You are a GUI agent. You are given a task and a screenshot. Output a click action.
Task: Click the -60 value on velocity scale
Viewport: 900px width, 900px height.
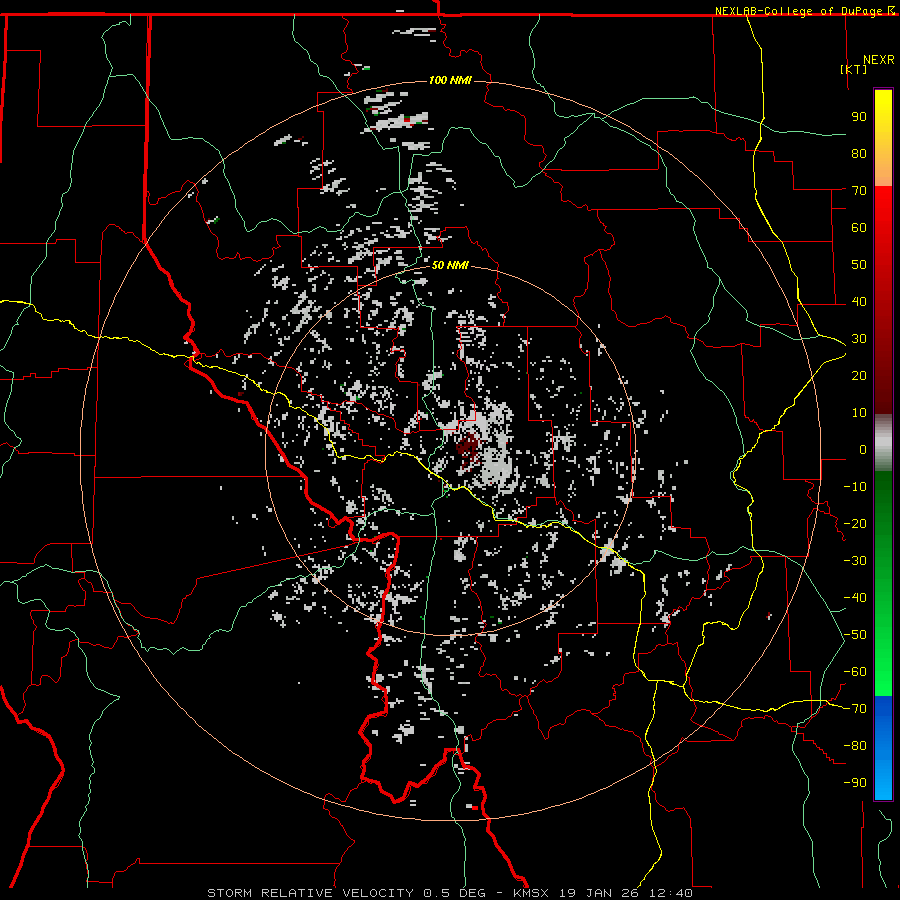pos(855,672)
